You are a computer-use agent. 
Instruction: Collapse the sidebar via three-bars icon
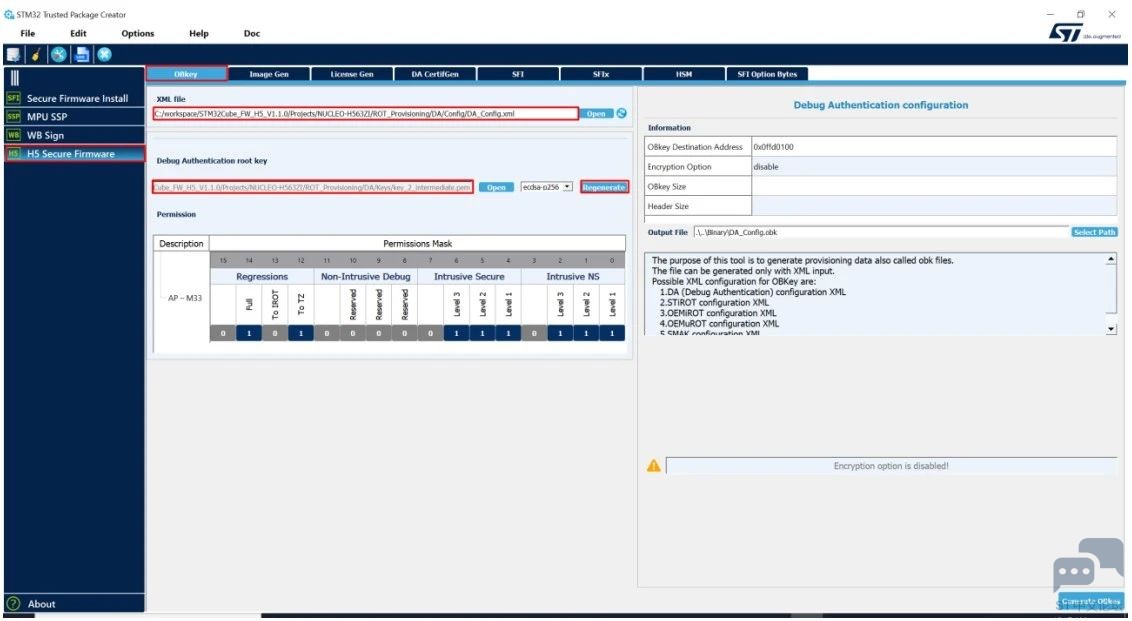coord(14,78)
